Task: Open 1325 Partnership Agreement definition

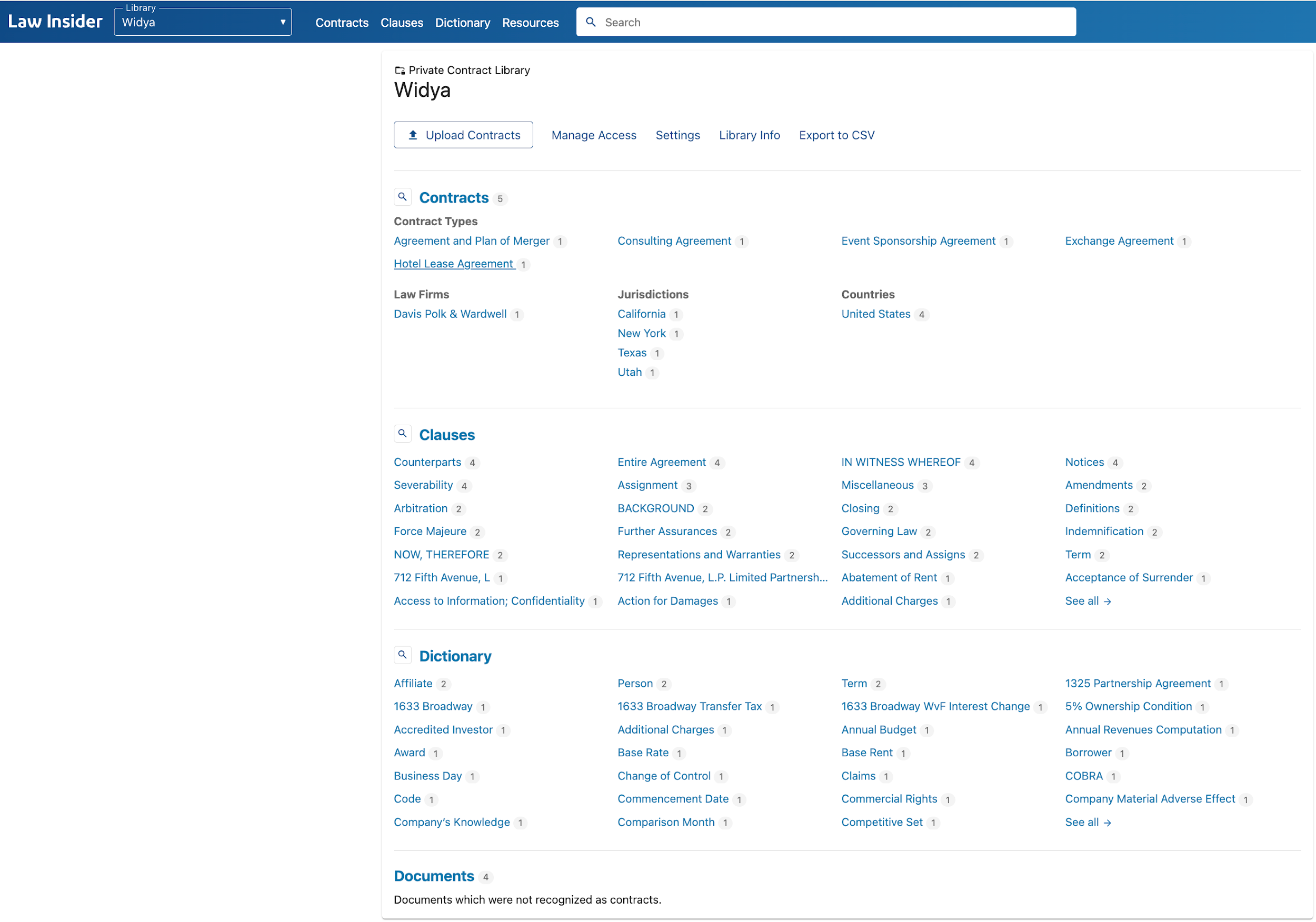Action: (1138, 684)
